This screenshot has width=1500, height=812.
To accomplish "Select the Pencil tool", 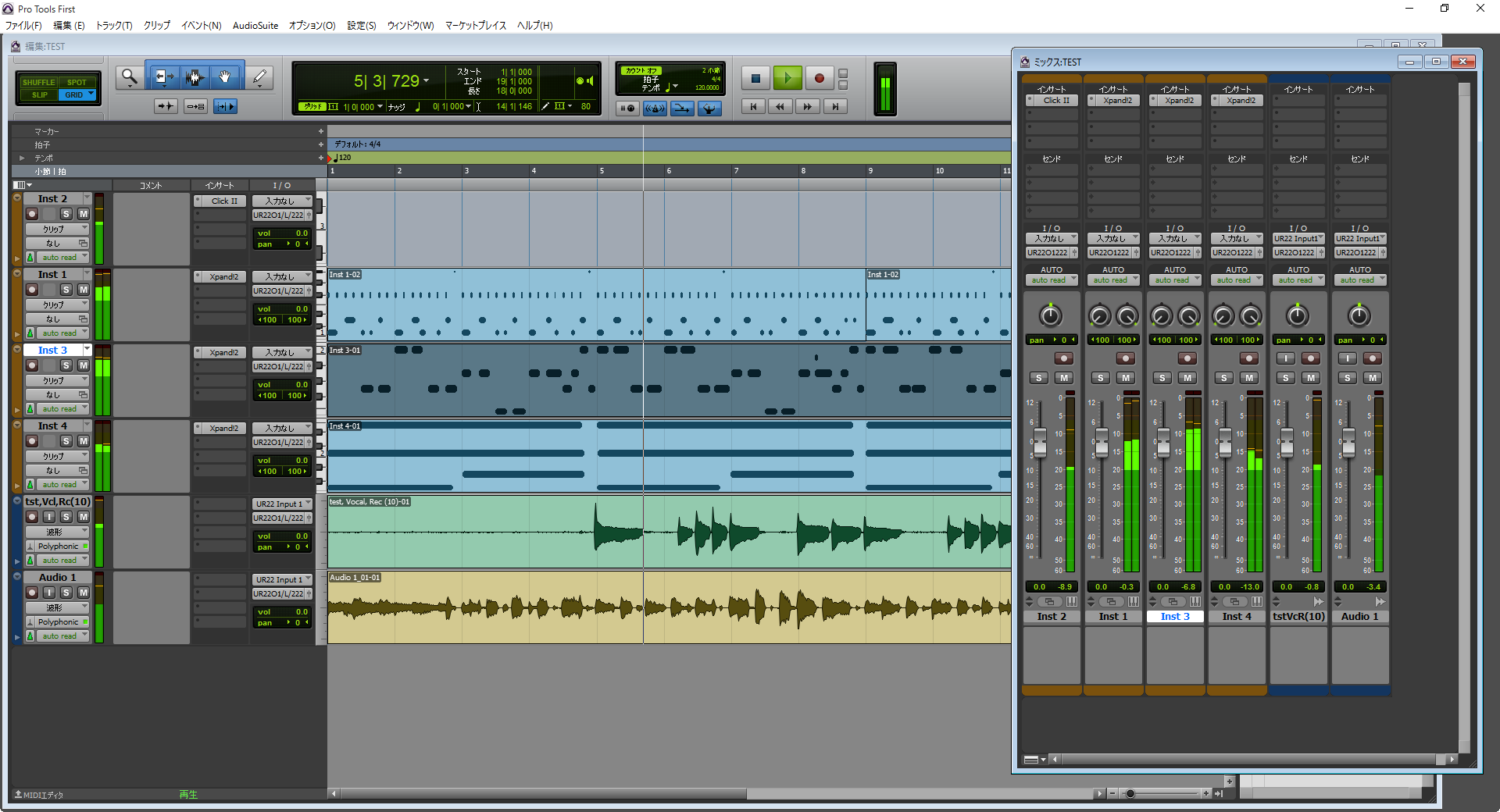I will point(259,77).
